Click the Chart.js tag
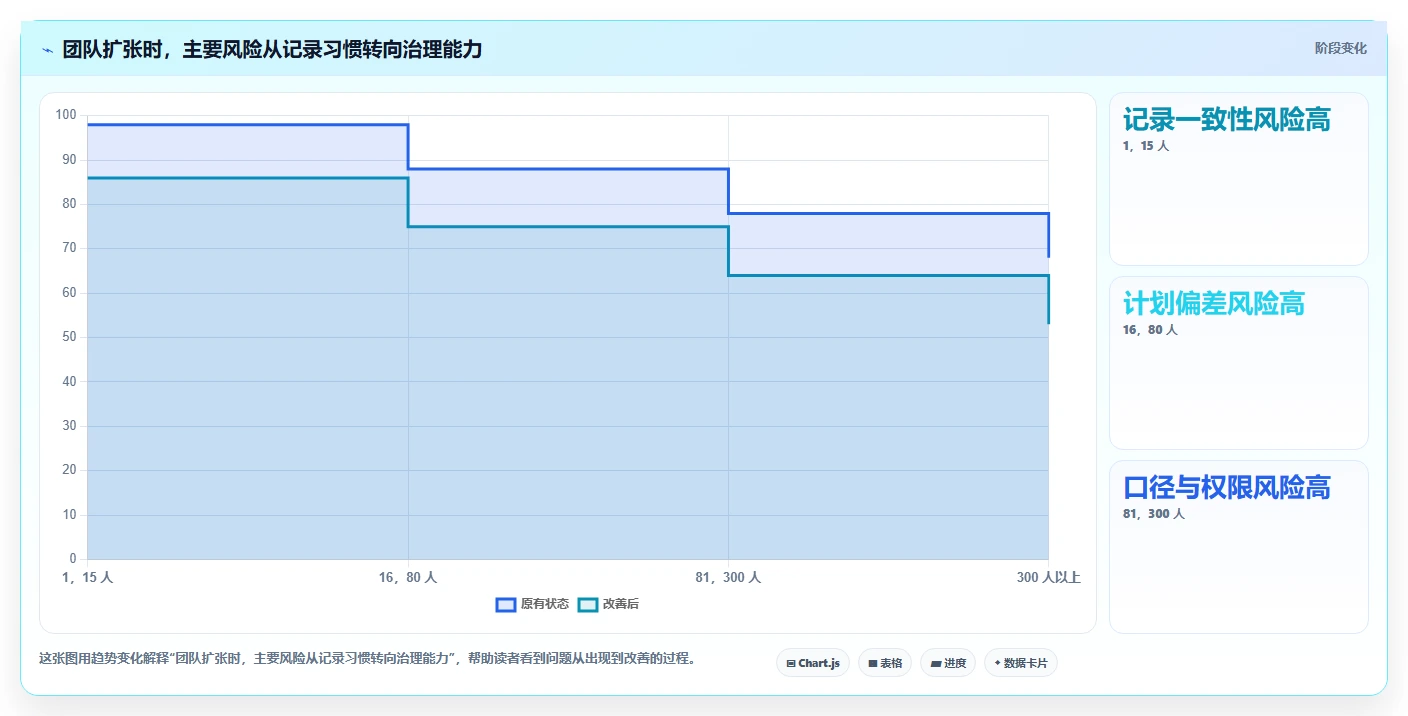 (x=813, y=663)
